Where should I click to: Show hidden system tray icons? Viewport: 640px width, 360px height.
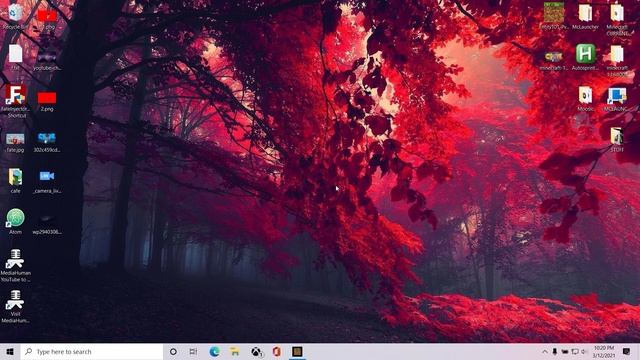[544, 351]
